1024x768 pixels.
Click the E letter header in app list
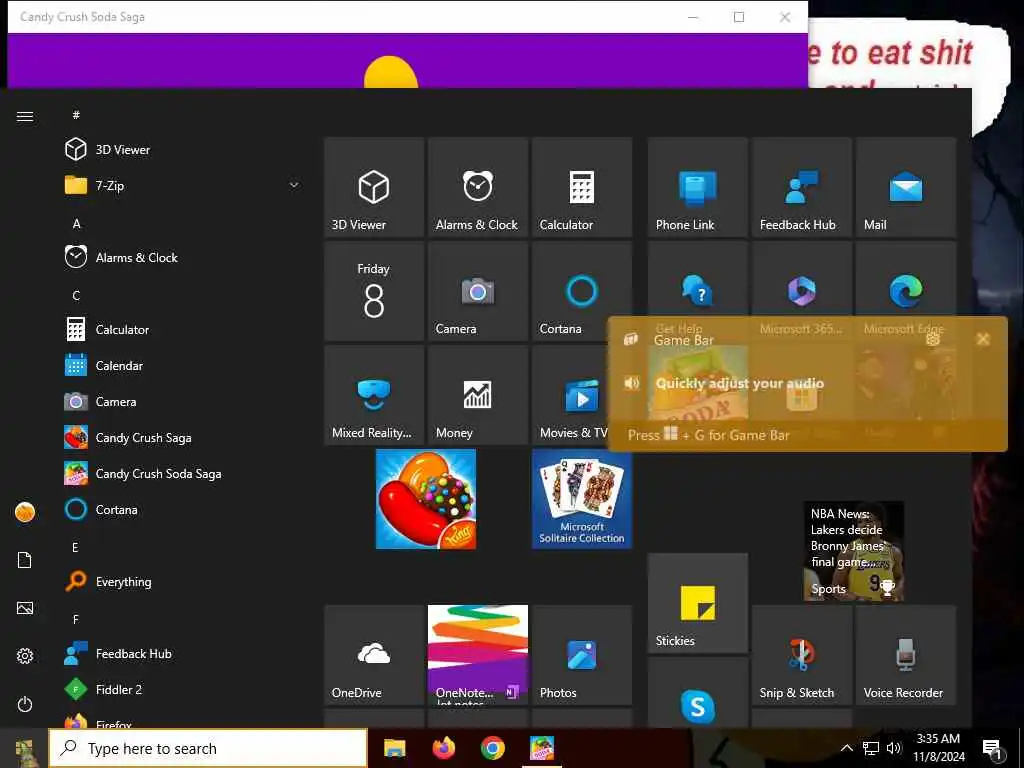click(x=76, y=547)
